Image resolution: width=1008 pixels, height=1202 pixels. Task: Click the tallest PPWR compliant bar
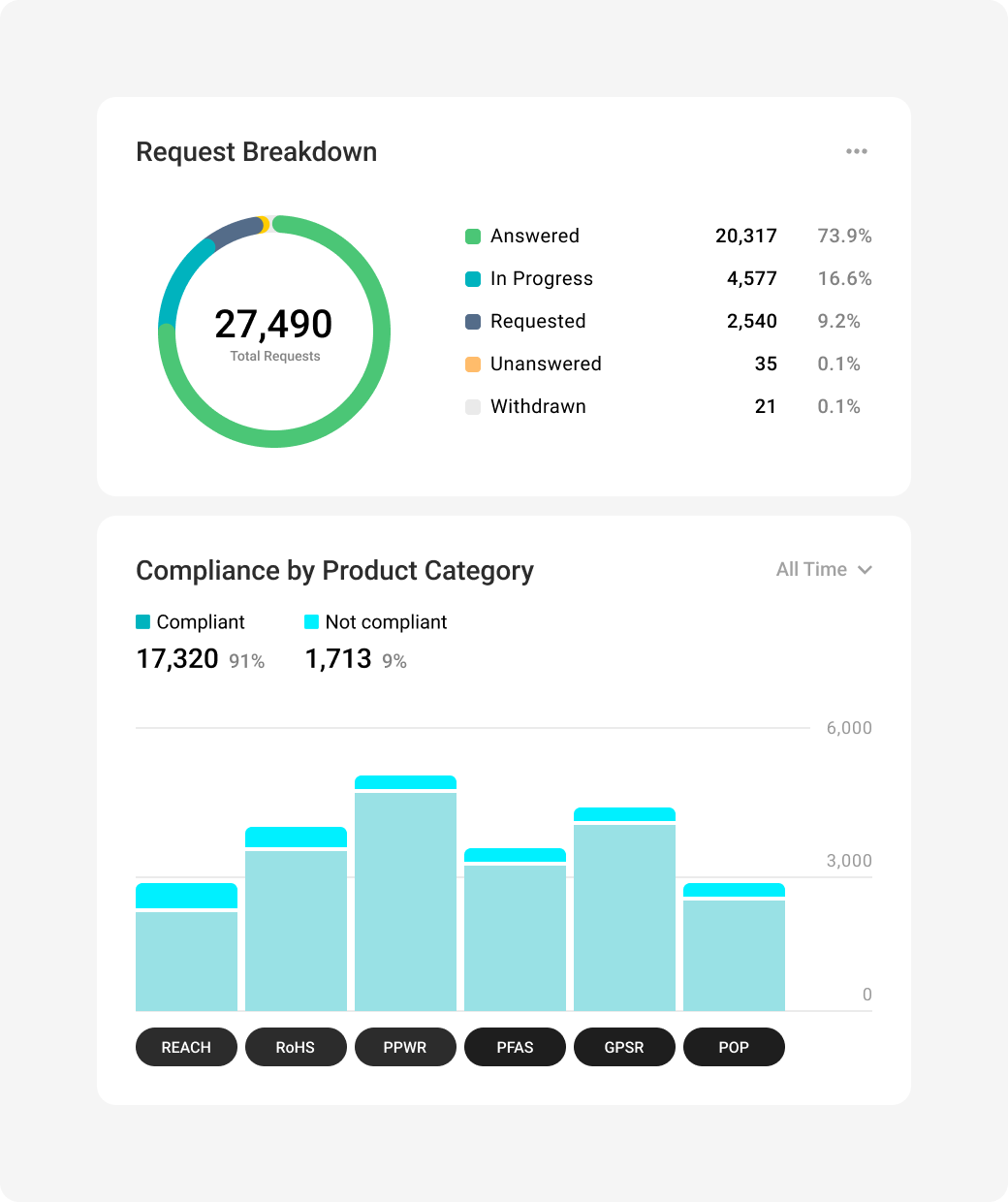point(405,901)
